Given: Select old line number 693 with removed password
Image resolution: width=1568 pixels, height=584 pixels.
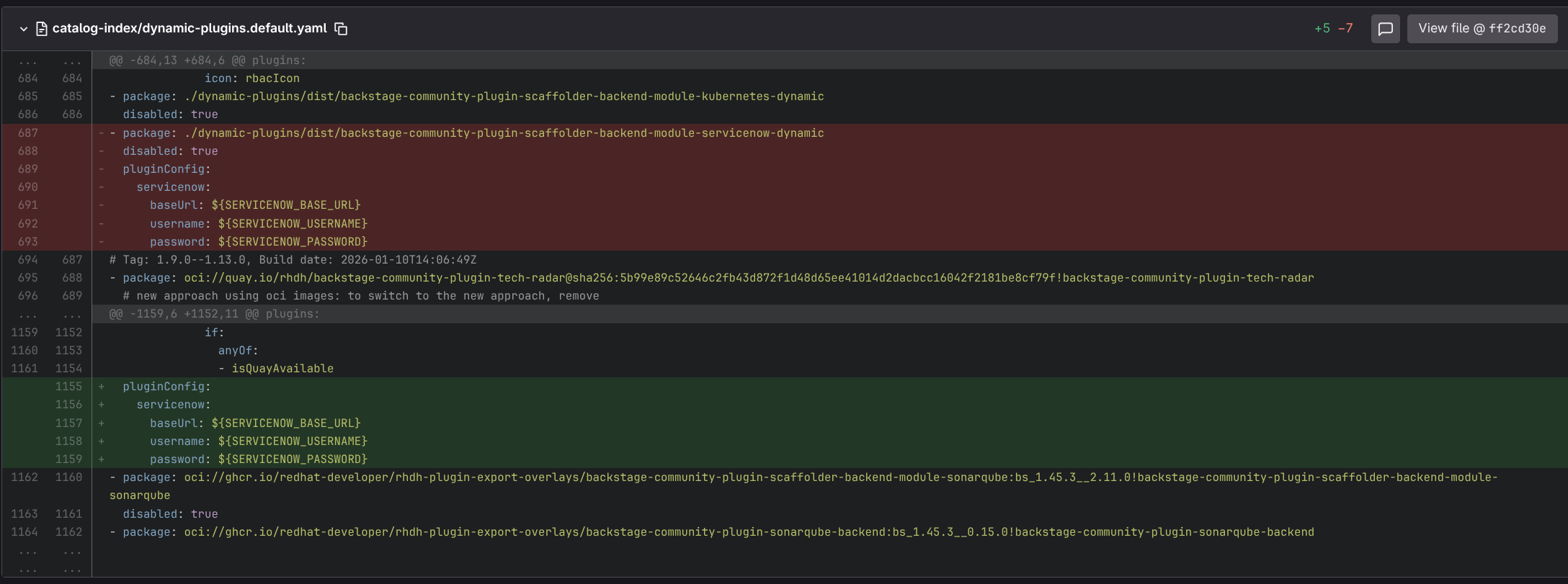Looking at the screenshot, I should pos(28,242).
